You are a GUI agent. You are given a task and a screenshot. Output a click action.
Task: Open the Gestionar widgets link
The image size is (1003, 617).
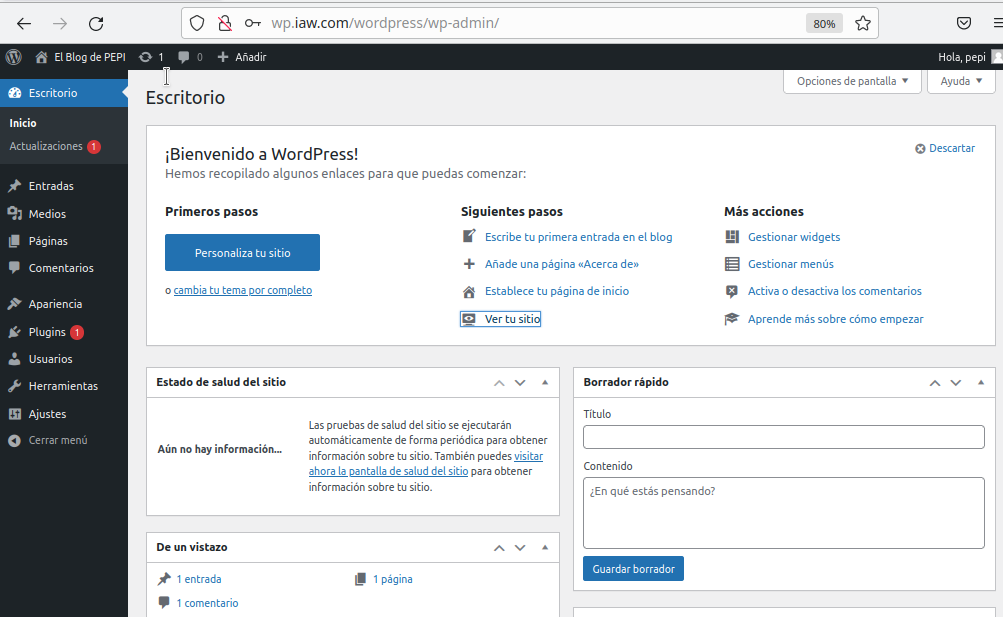[793, 237]
